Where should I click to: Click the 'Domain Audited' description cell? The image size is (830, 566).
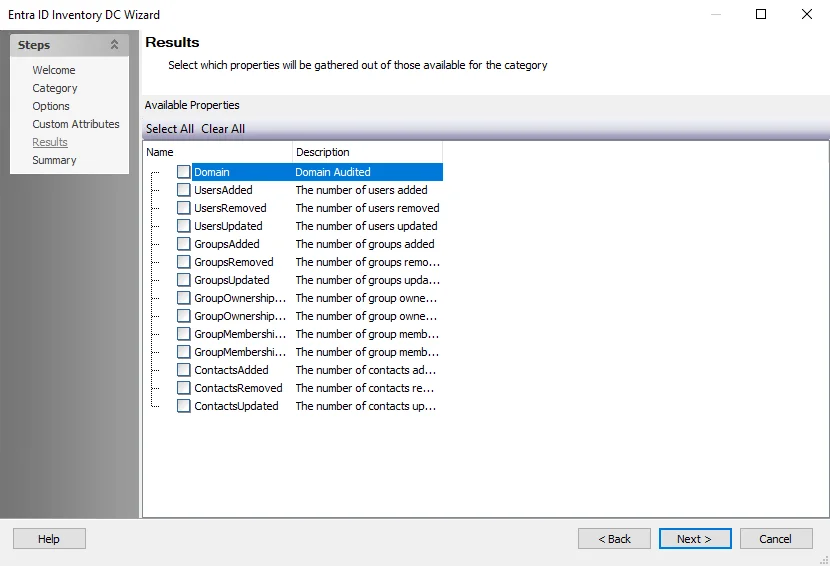333,172
